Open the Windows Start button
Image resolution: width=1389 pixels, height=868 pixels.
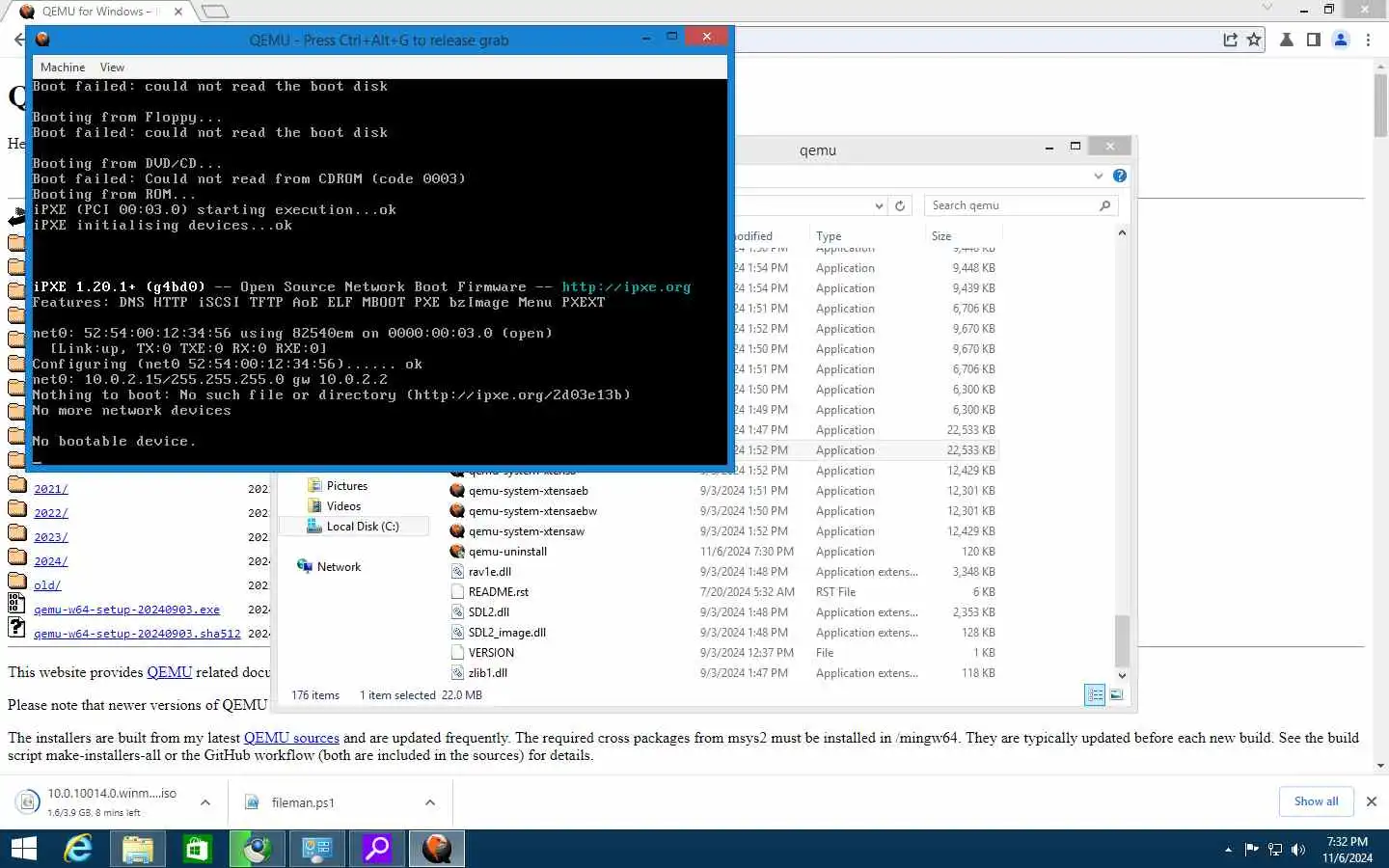[23, 849]
